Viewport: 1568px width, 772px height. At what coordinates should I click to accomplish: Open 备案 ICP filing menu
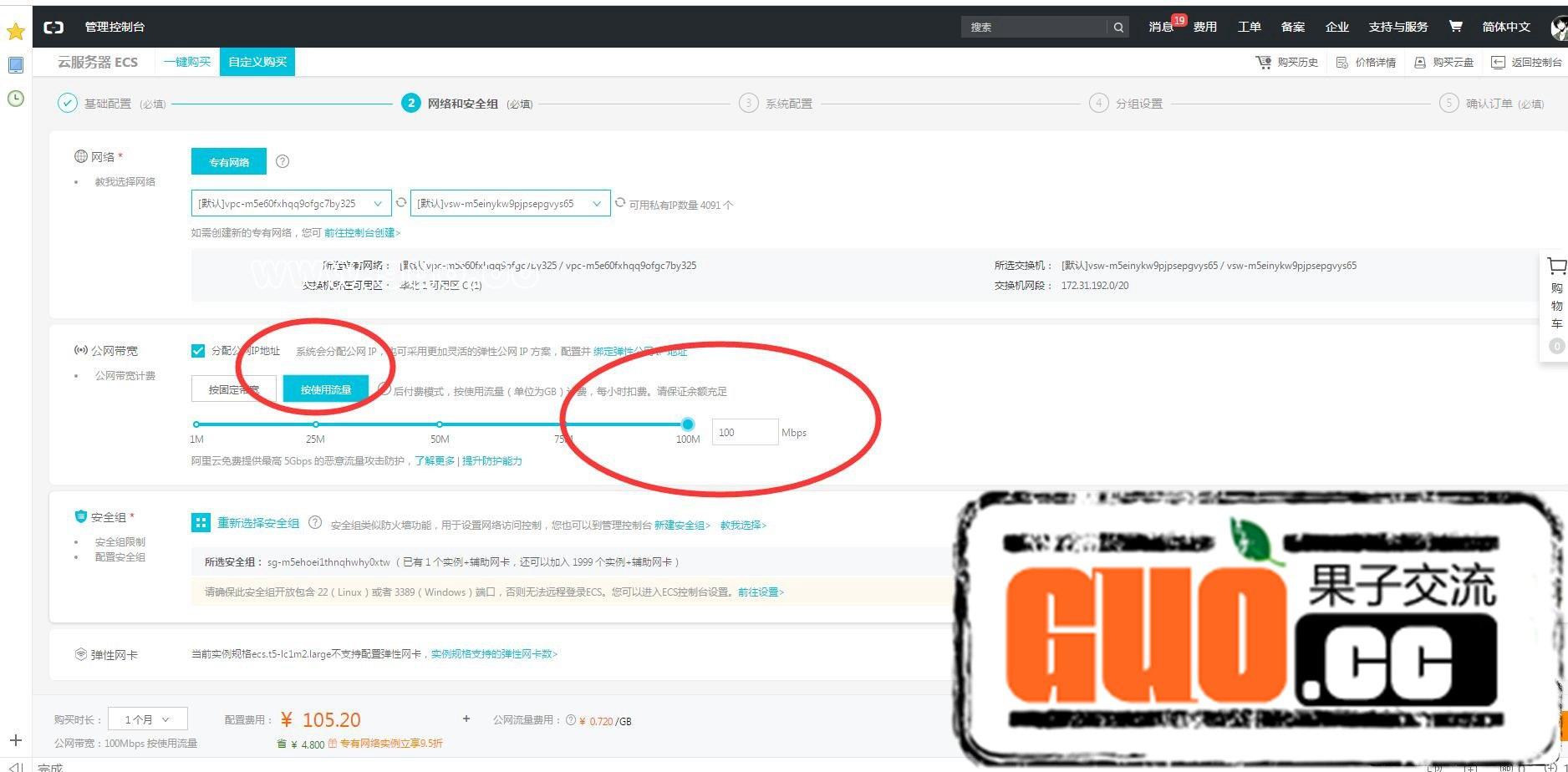click(x=1292, y=27)
